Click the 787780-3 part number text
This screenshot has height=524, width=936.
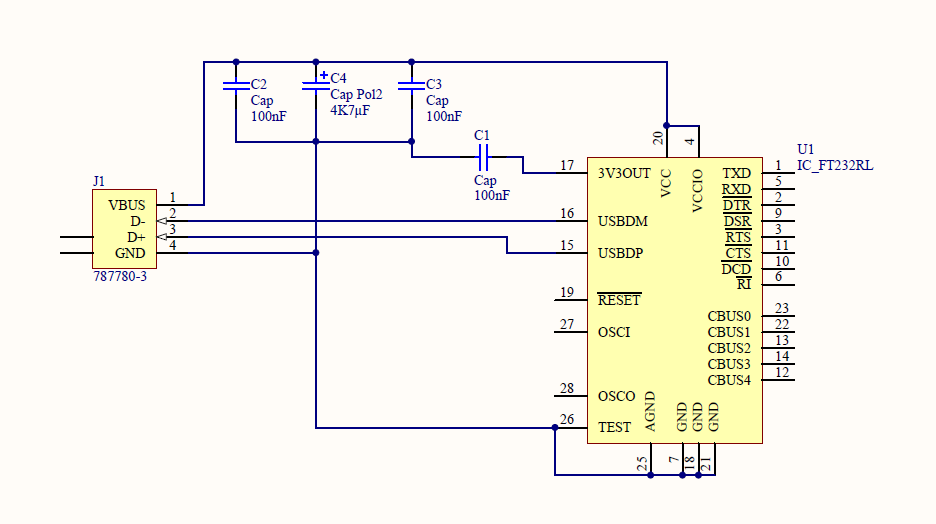120,276
